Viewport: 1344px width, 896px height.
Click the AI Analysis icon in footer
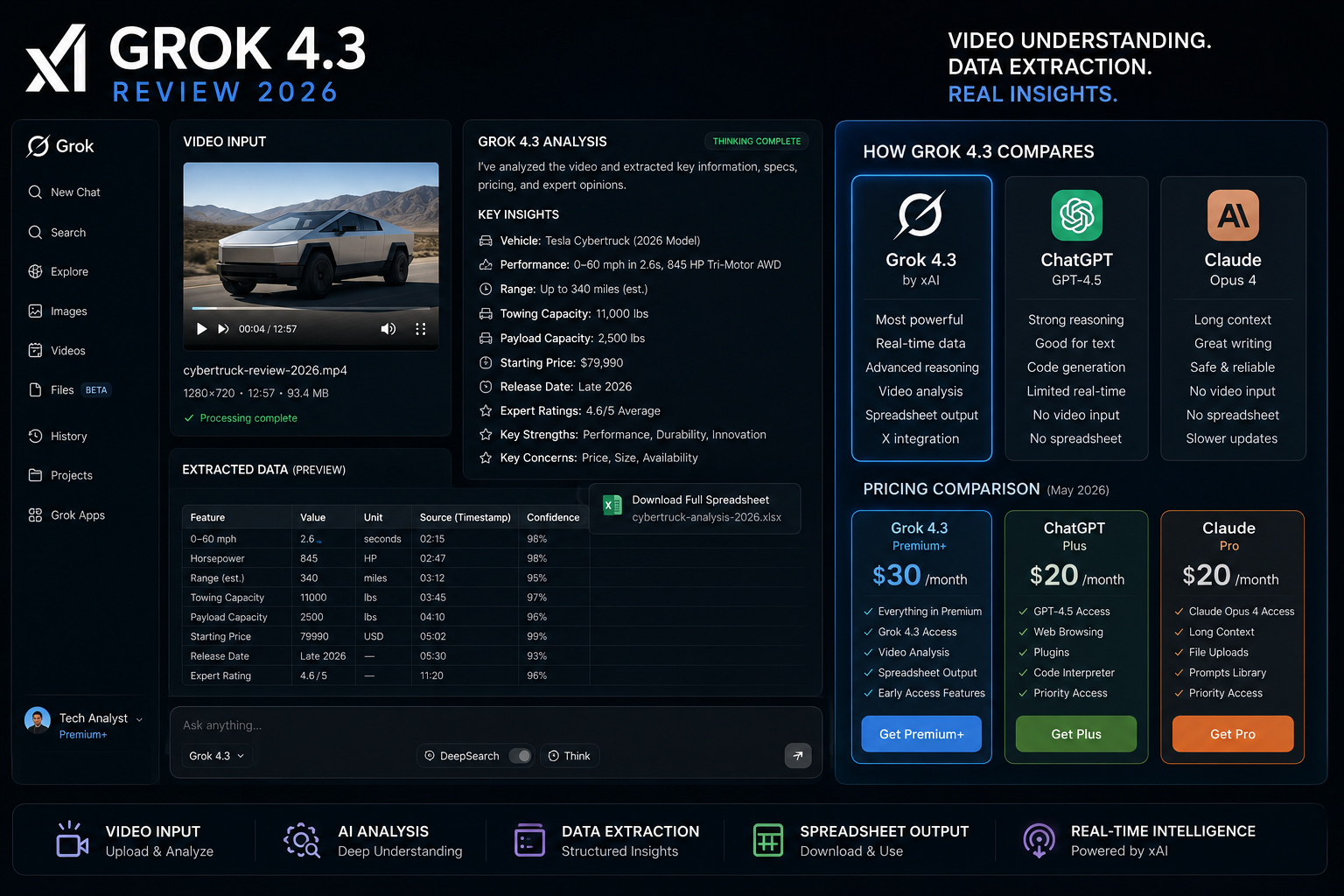302,840
